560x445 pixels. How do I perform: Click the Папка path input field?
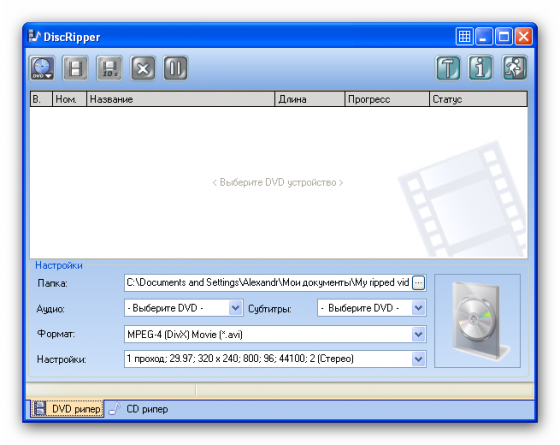(268, 283)
